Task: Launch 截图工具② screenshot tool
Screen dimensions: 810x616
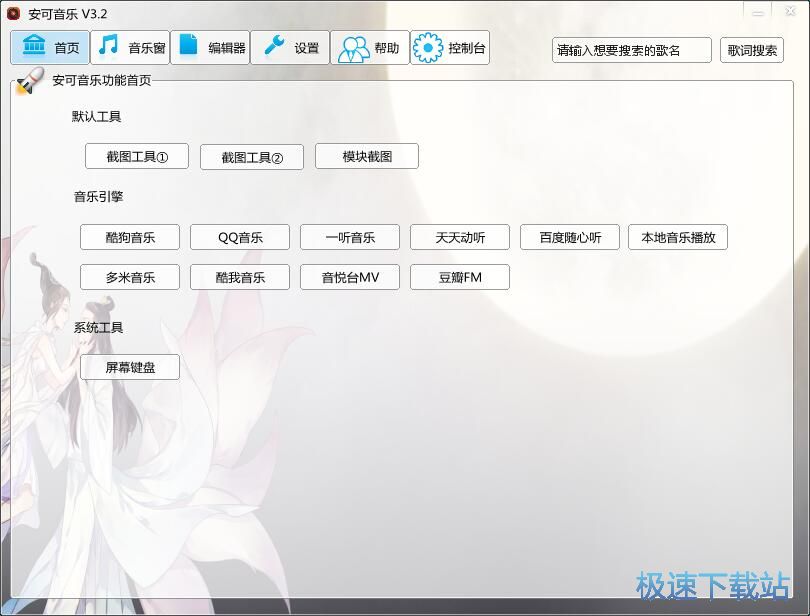Action: coord(252,157)
